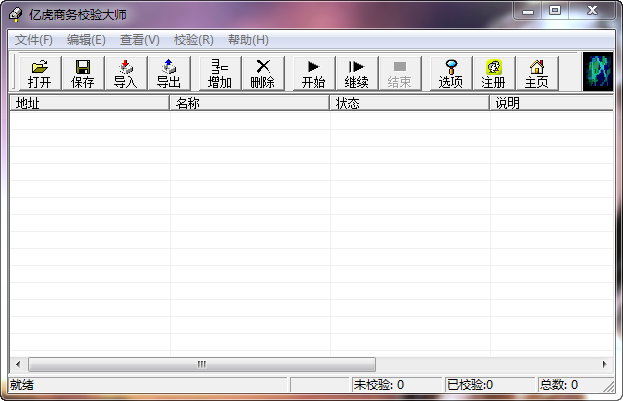Maximize the 亿虎商务校验大师 window
Screen dimensions: 623x401
pos(555,11)
